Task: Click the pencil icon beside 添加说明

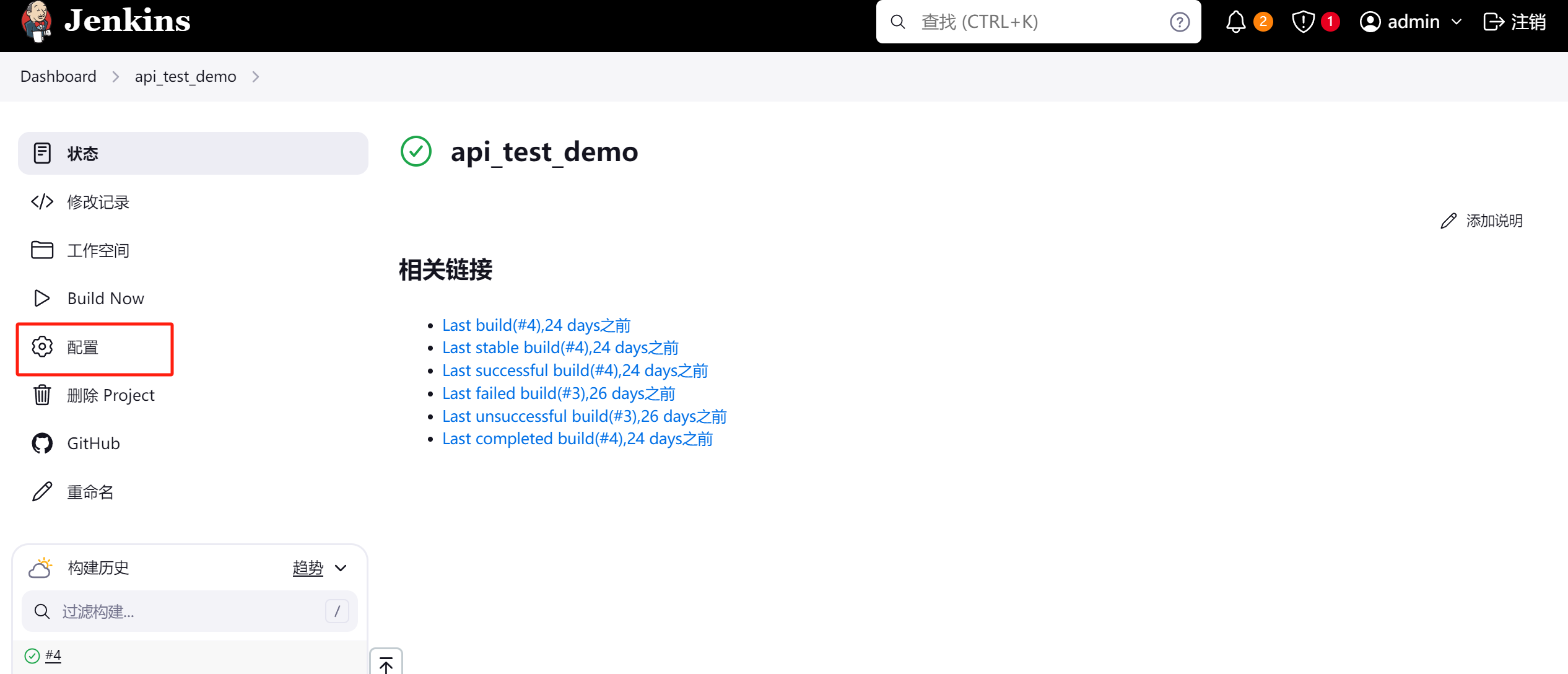Action: pyautogui.click(x=1448, y=221)
